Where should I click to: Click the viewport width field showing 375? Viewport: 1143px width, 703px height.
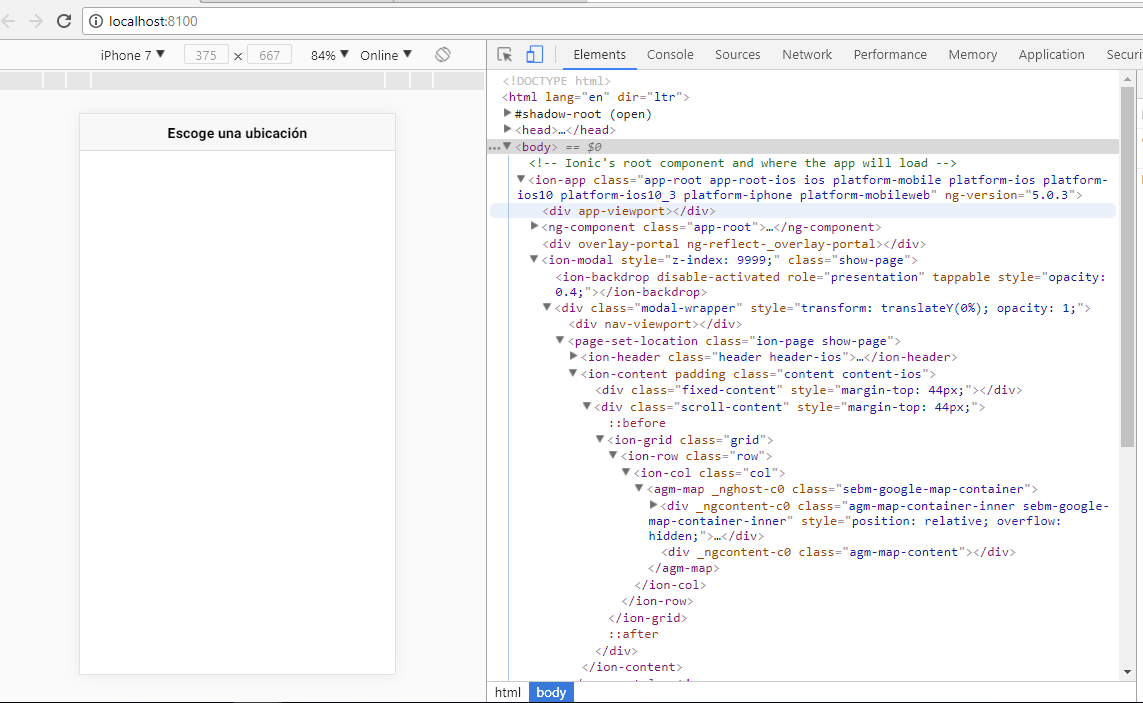206,56
